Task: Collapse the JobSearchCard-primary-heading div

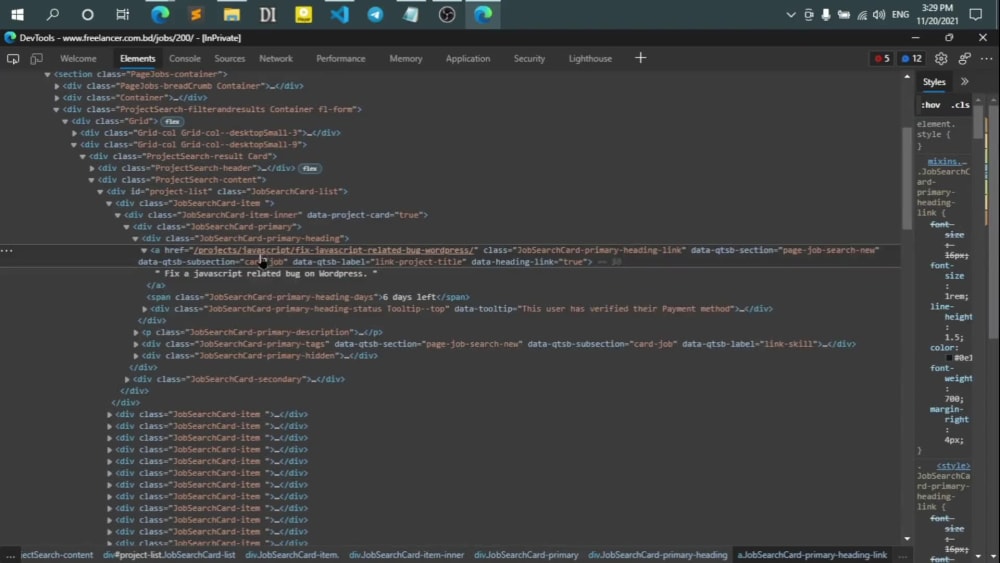Action: 135,238
